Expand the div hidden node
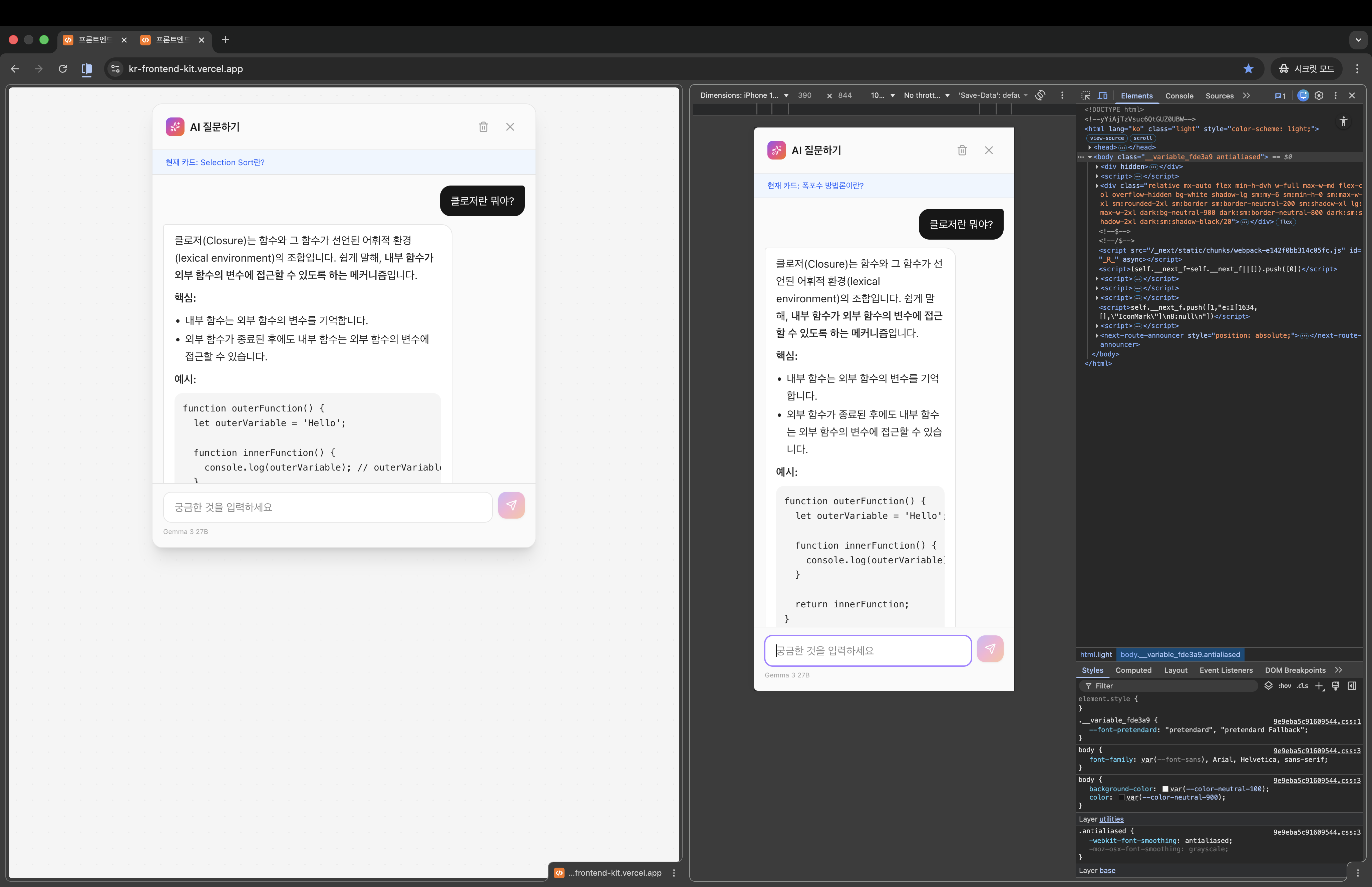The height and width of the screenshot is (887, 1372). (1097, 167)
